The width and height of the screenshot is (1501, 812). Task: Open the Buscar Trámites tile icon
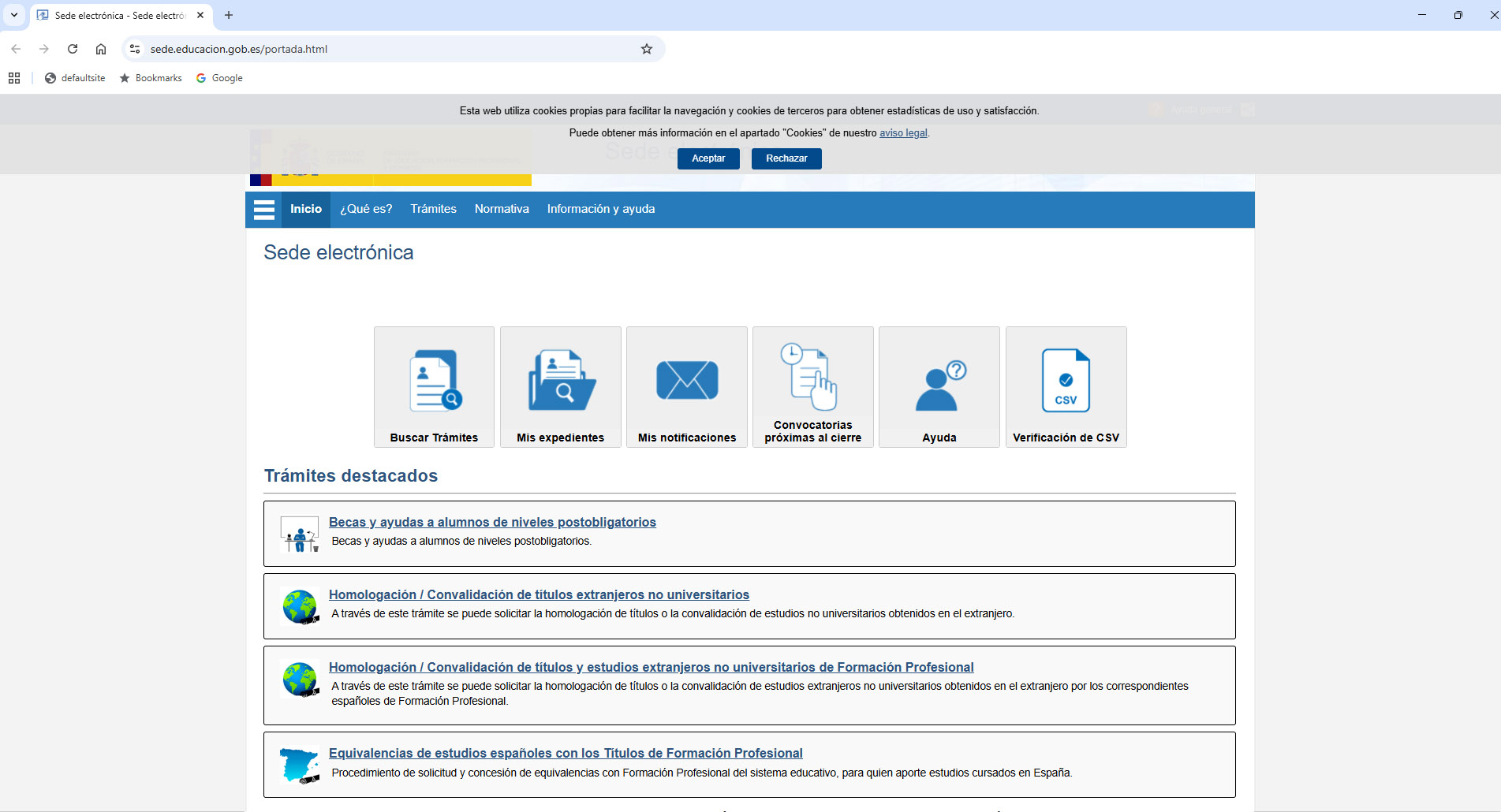point(435,381)
